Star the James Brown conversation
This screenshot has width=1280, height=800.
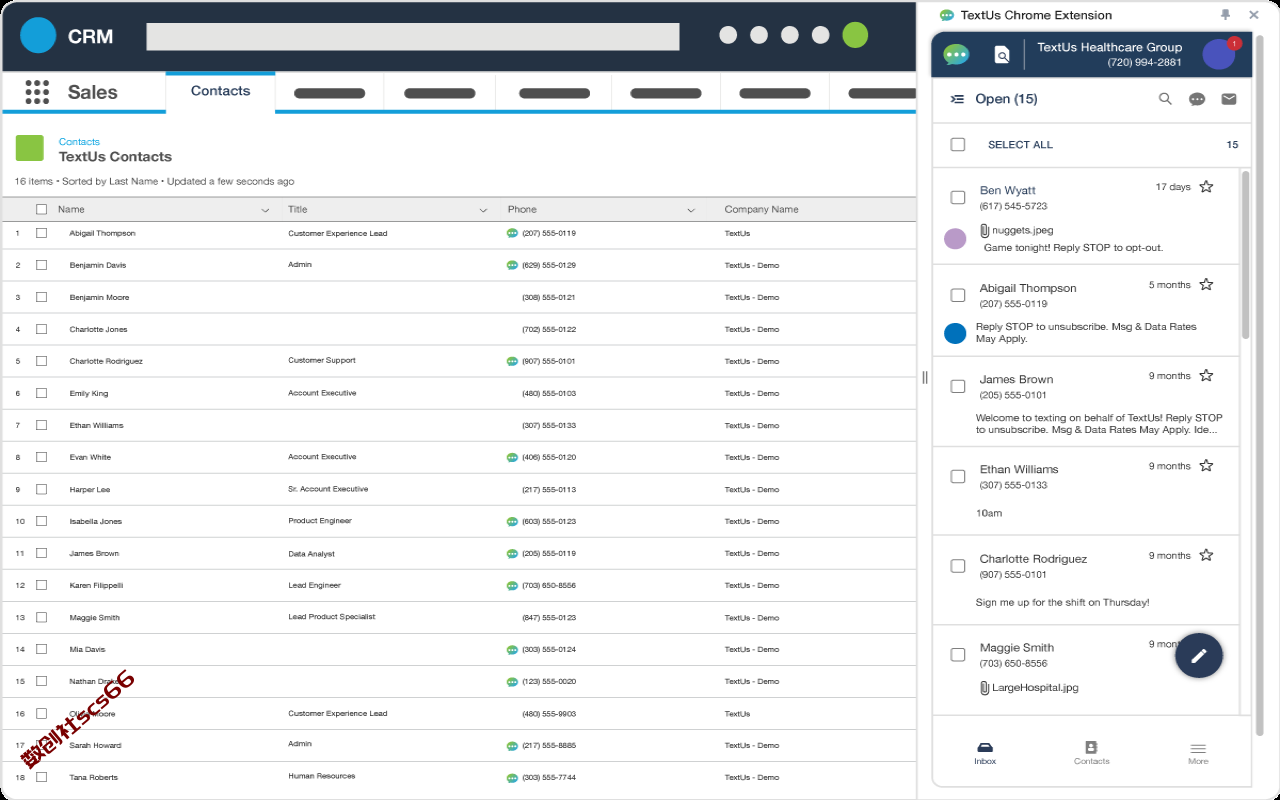click(x=1206, y=376)
